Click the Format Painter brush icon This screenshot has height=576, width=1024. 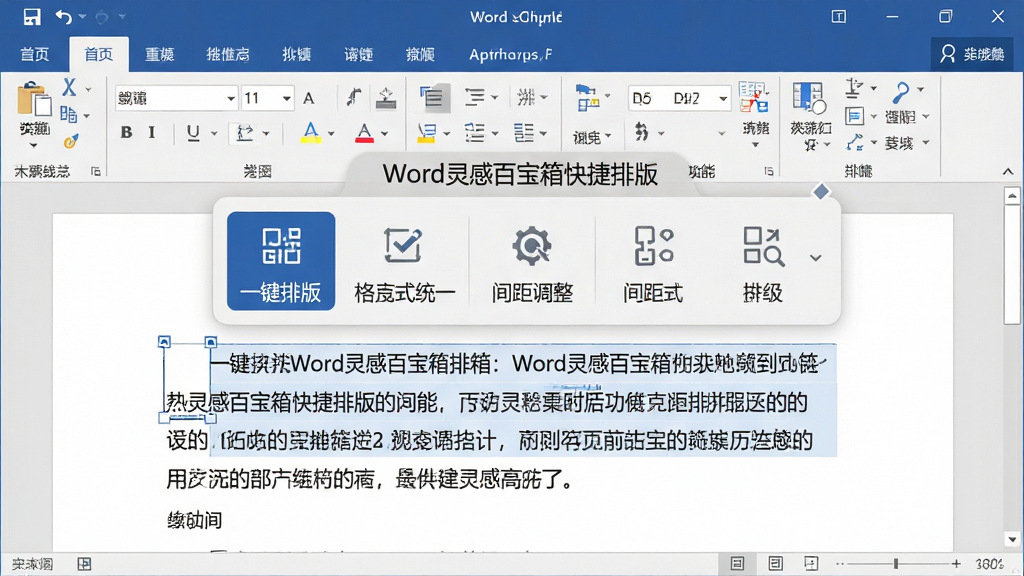[71, 141]
